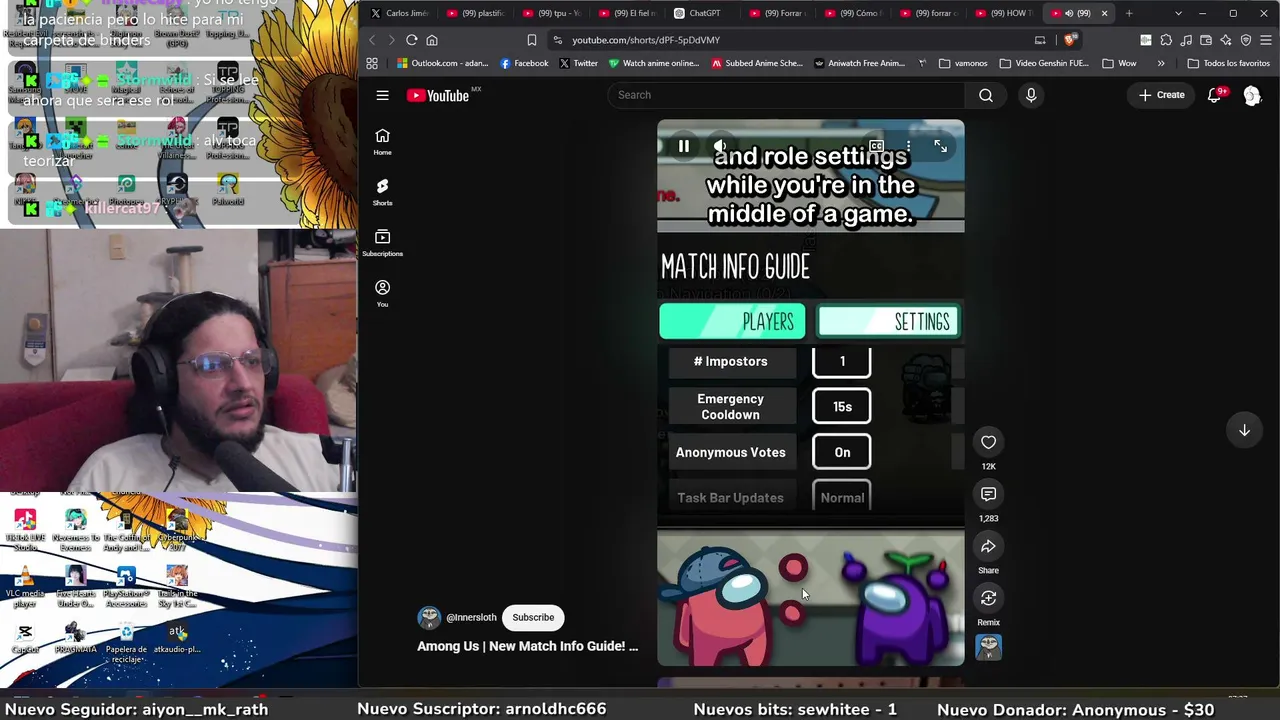
Task: Open the tab search dropdown arrow
Action: coord(1178,13)
